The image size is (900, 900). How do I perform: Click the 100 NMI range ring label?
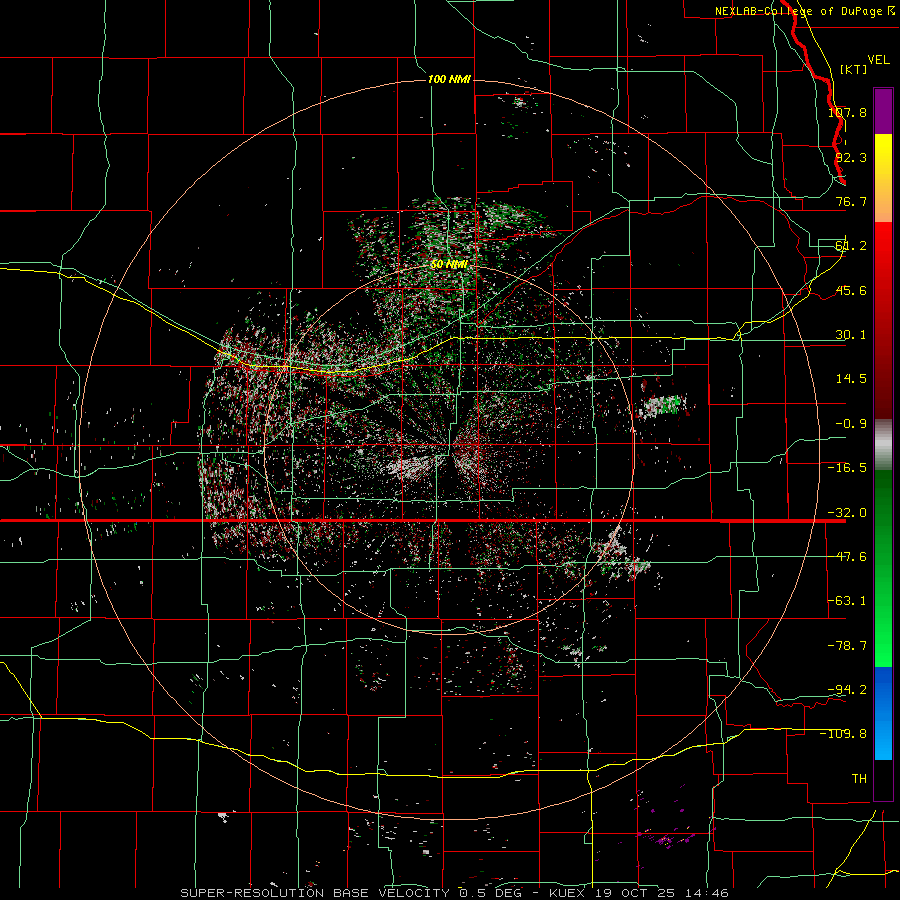[449, 79]
